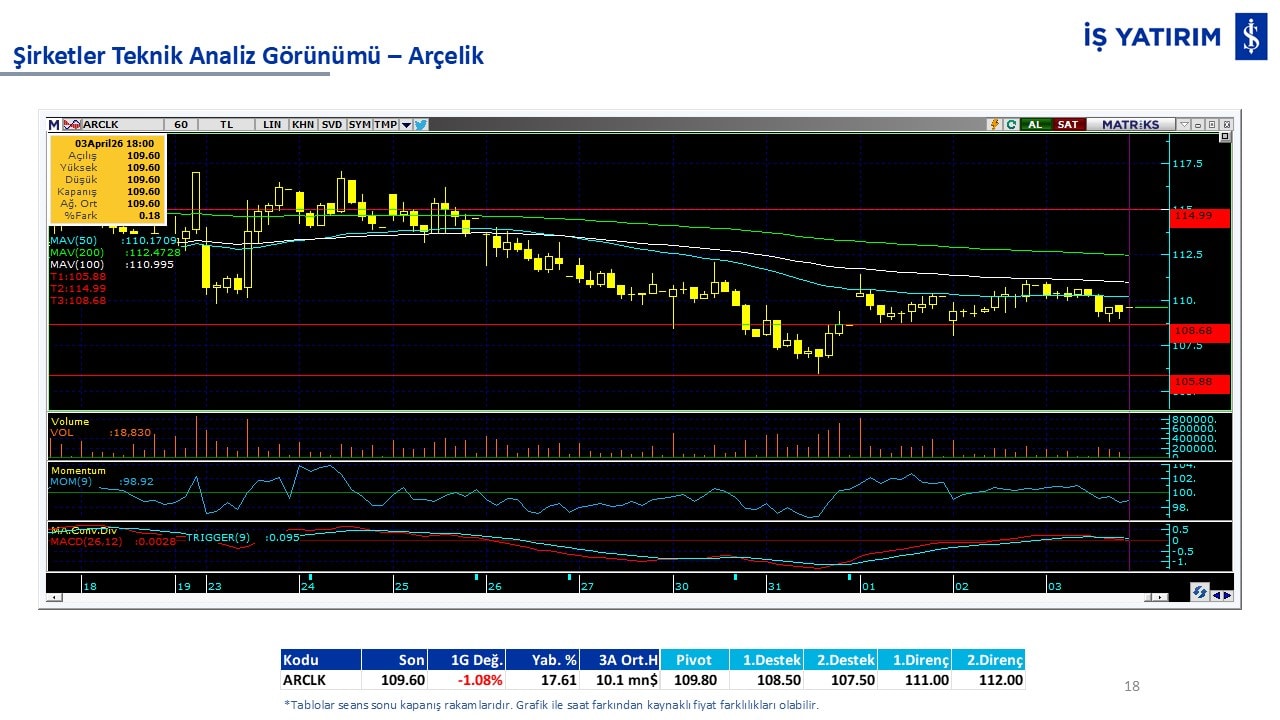Select the TMP toolbar item
1280x720 pixels.
[x=385, y=125]
